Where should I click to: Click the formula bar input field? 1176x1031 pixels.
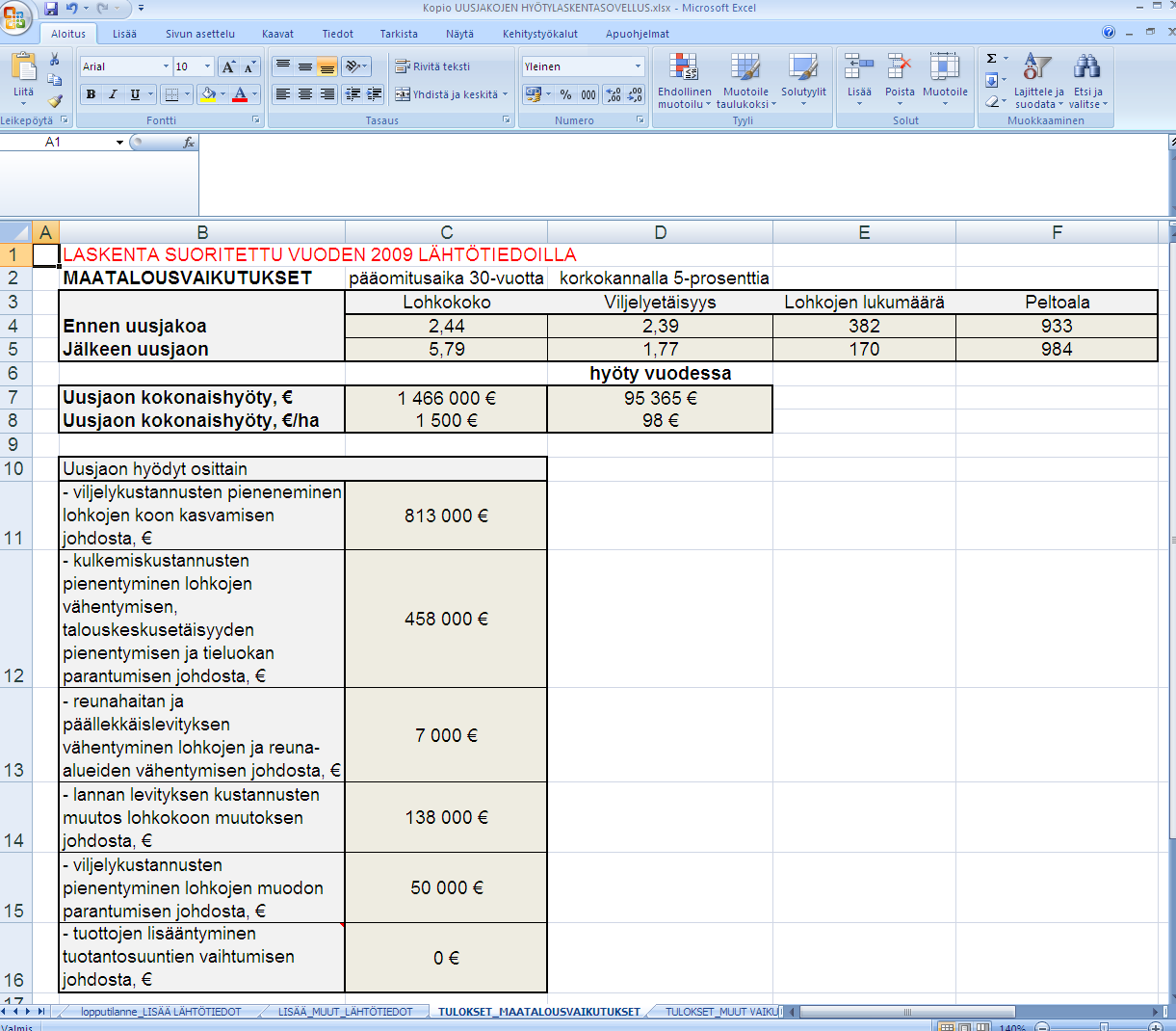coord(684,173)
